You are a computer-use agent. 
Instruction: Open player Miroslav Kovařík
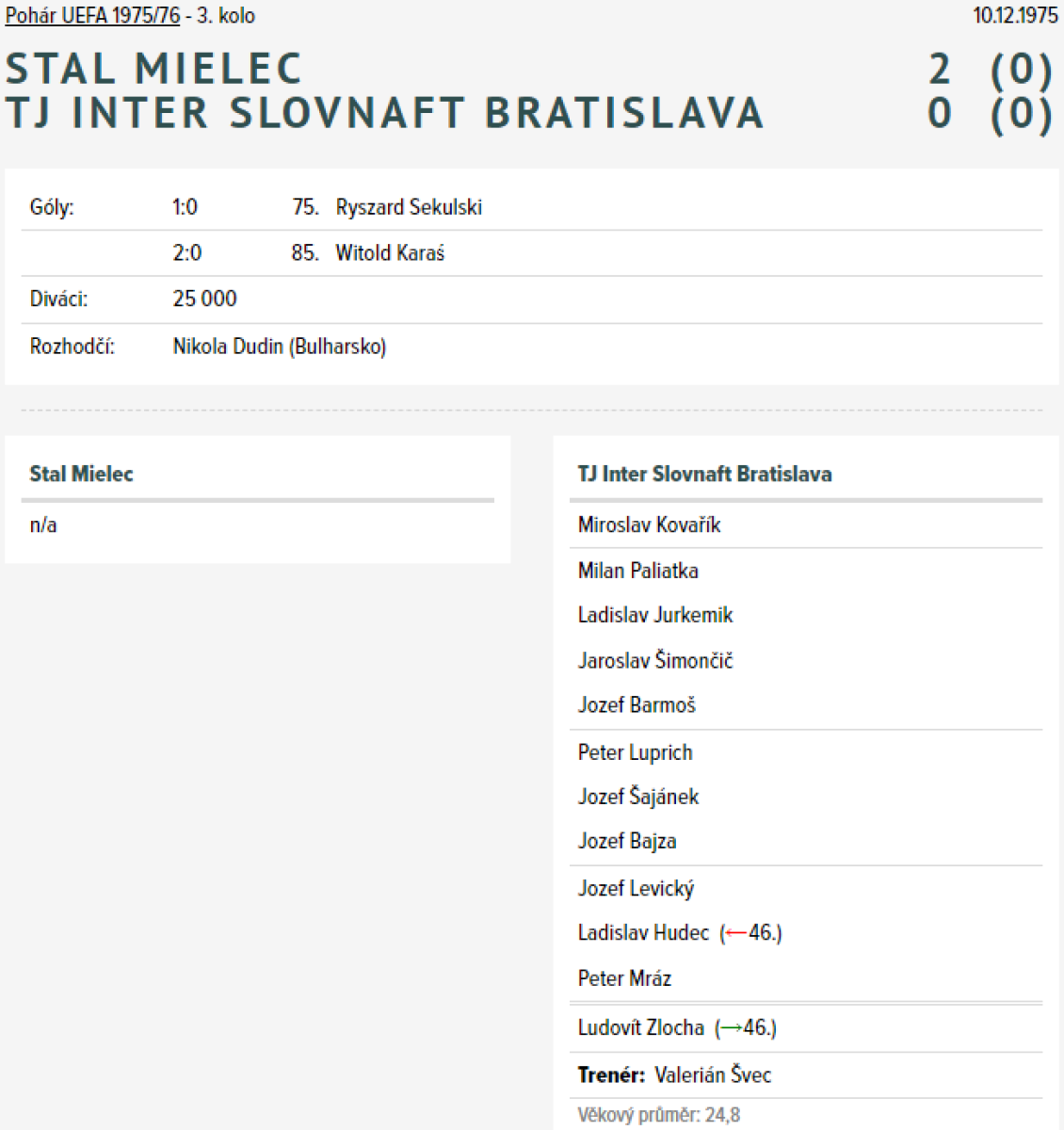pyautogui.click(x=649, y=525)
